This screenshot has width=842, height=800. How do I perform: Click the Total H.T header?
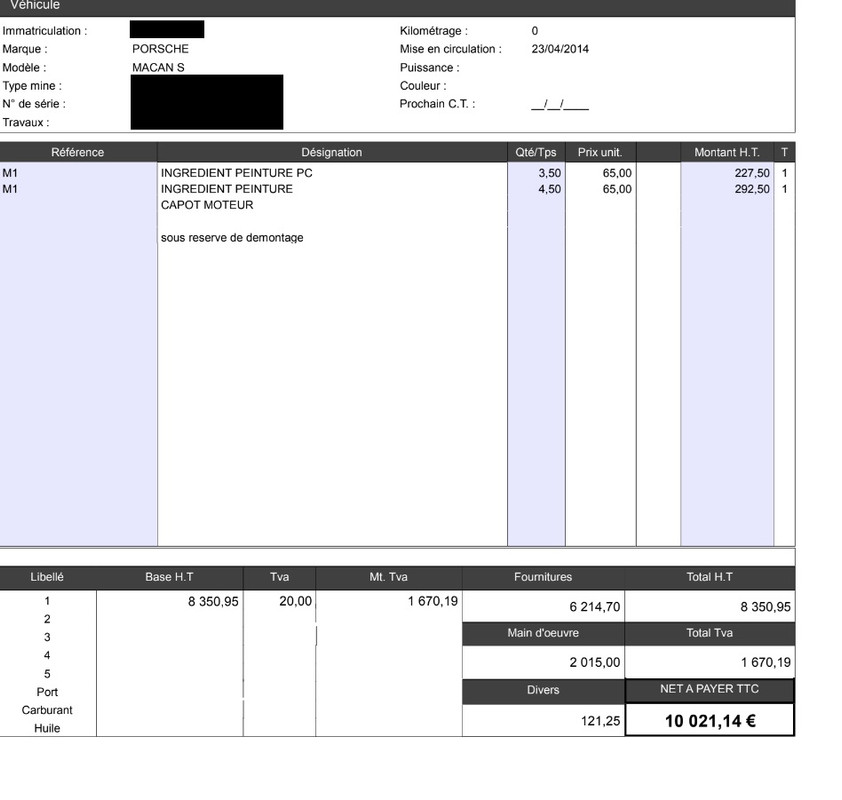[709, 577]
